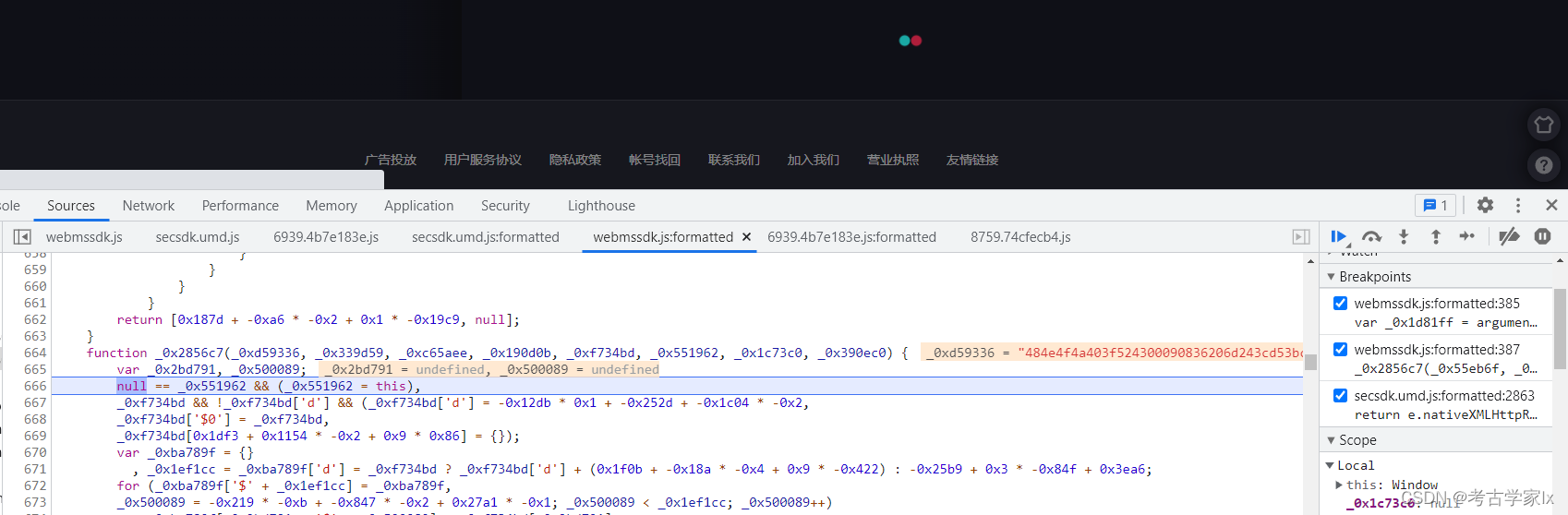Click the code editor vertical scrollbar thumb
Screen dimensions: 1568x515
1310,362
